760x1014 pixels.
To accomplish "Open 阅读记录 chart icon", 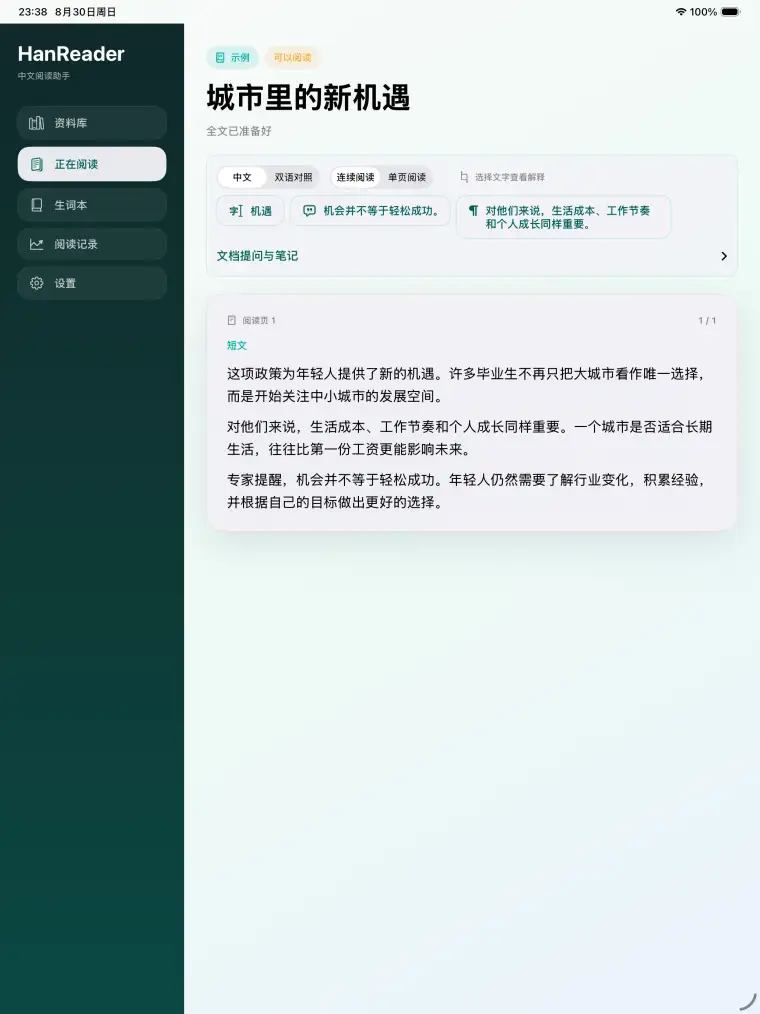I will tap(37, 244).
